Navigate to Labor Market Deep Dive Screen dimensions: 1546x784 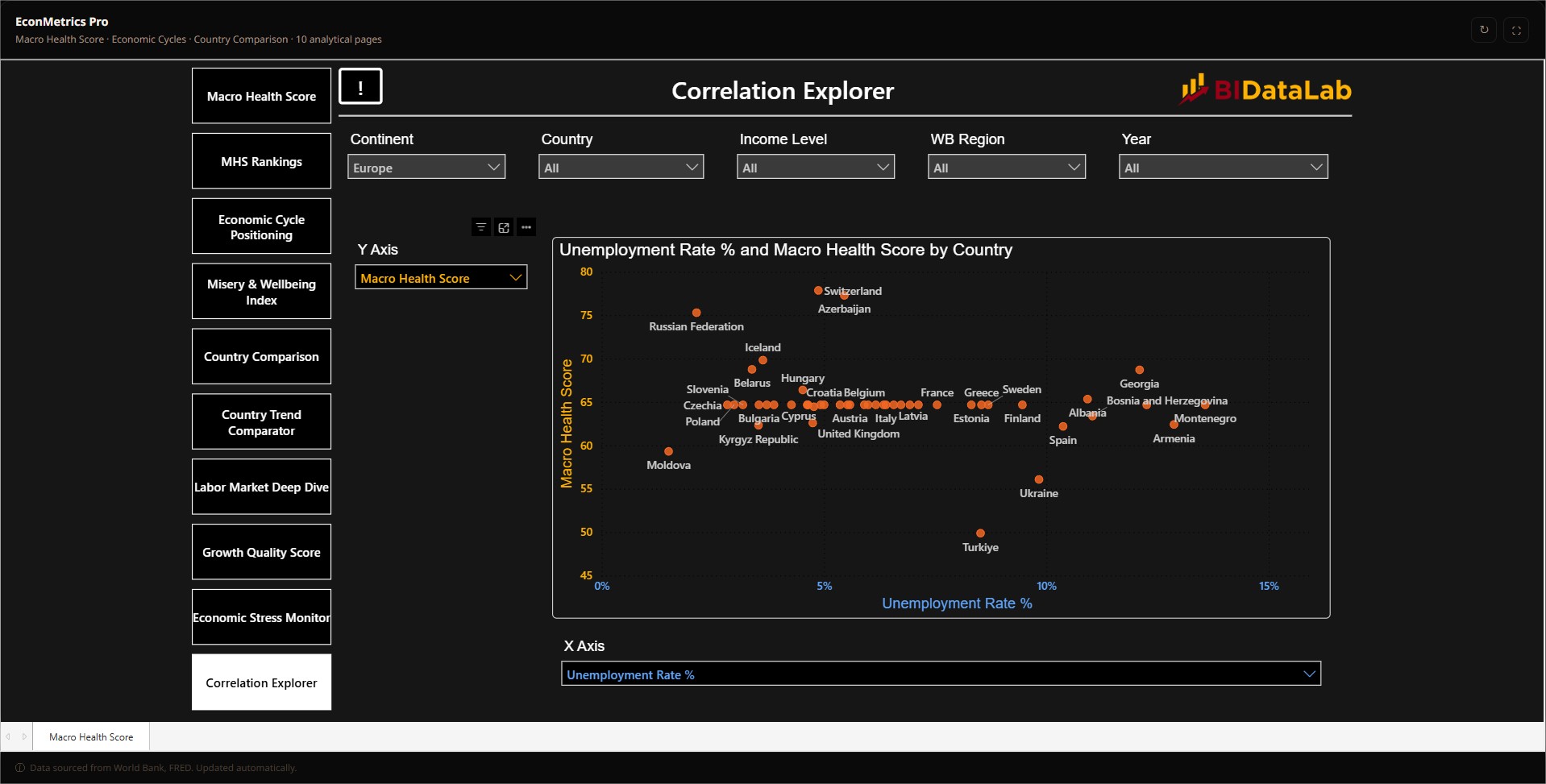[x=261, y=487]
